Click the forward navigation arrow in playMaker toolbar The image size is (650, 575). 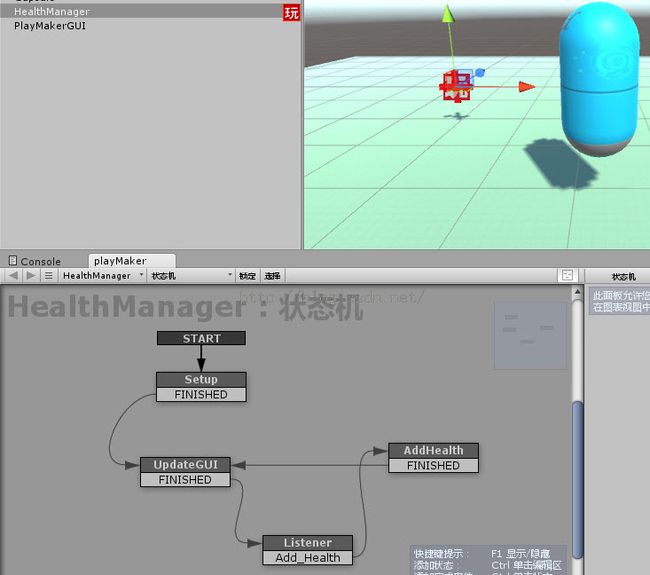click(31, 275)
